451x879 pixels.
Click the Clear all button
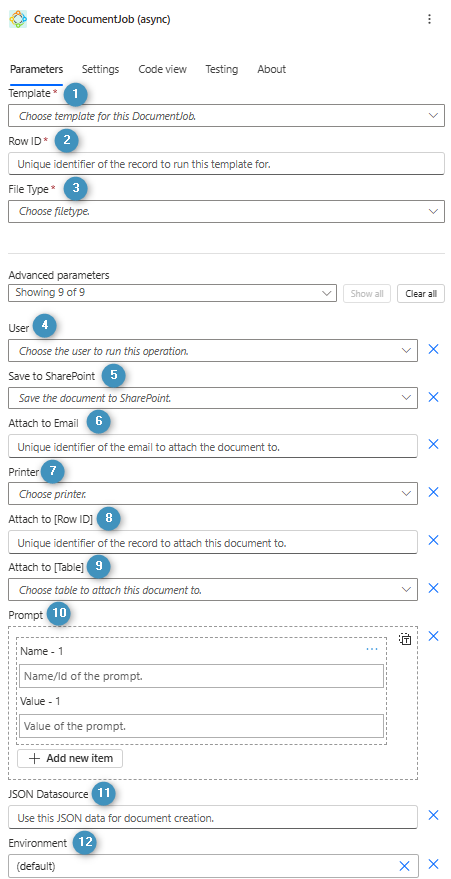coord(421,293)
